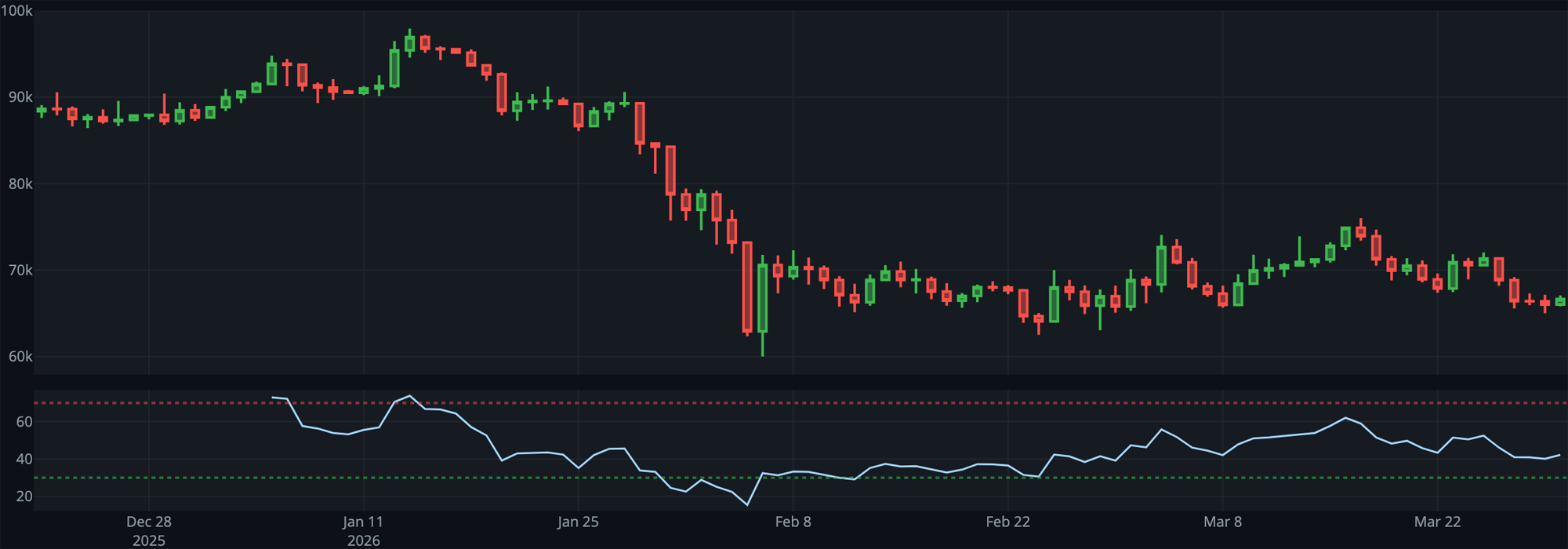The image size is (1568, 549).
Task: Select the Mar 8 date label
Action: 1222,522
